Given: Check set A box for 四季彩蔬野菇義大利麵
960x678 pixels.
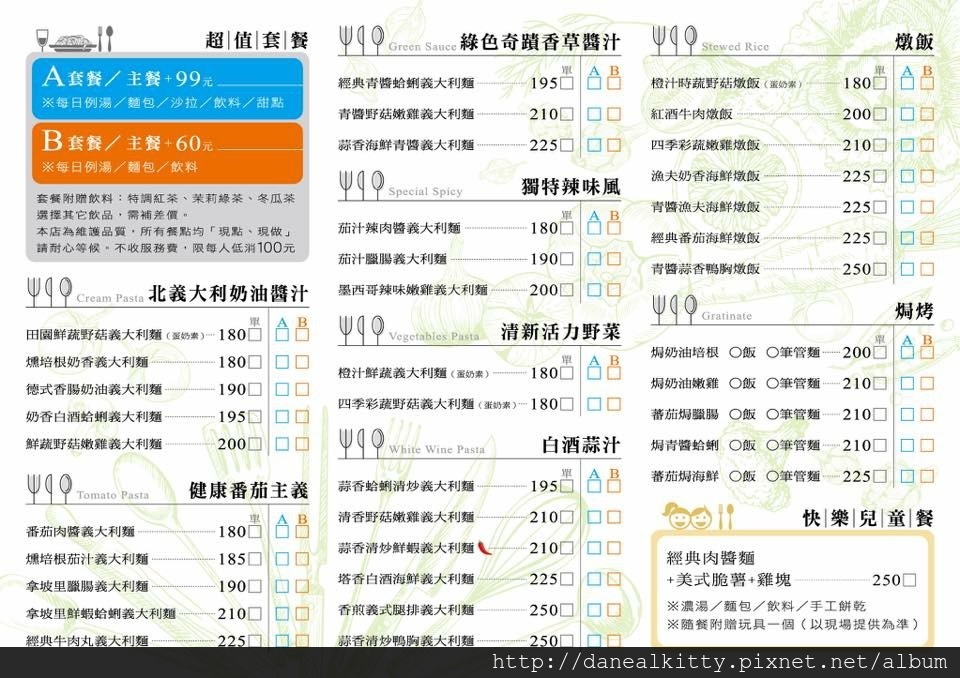Looking at the screenshot, I should (x=594, y=404).
